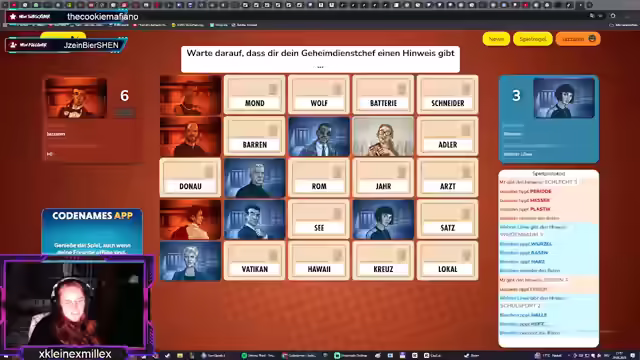Select the HAWAII word card
640x360 pixels.
click(x=319, y=261)
